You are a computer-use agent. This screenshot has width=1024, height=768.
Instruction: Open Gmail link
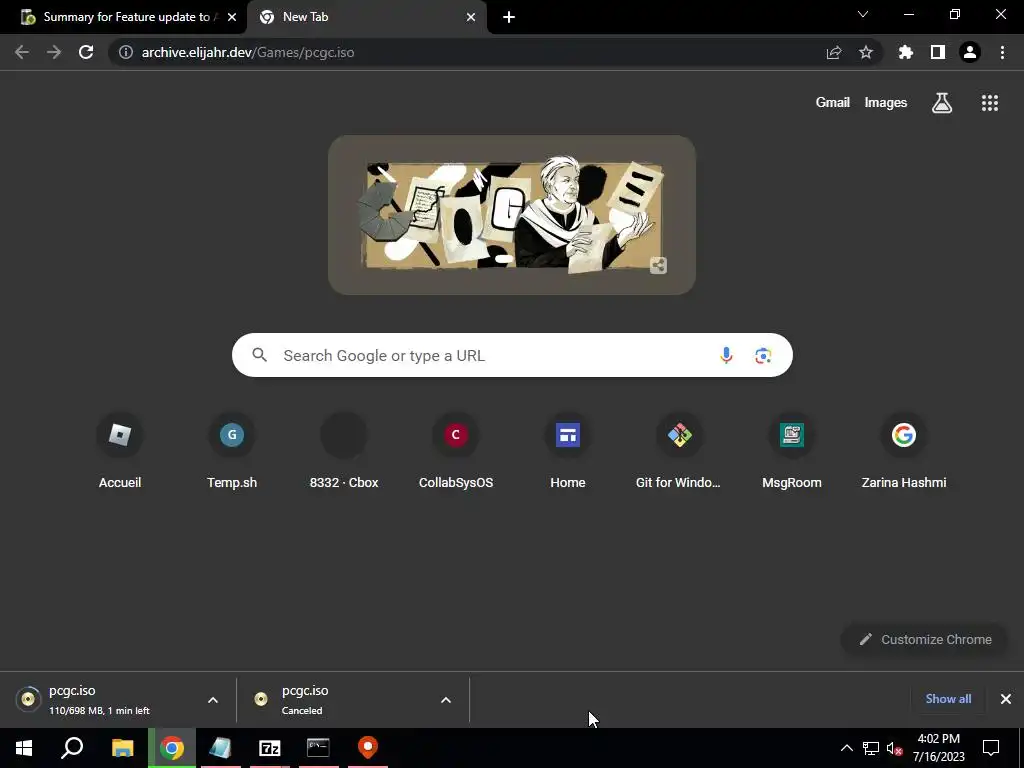pyautogui.click(x=833, y=103)
